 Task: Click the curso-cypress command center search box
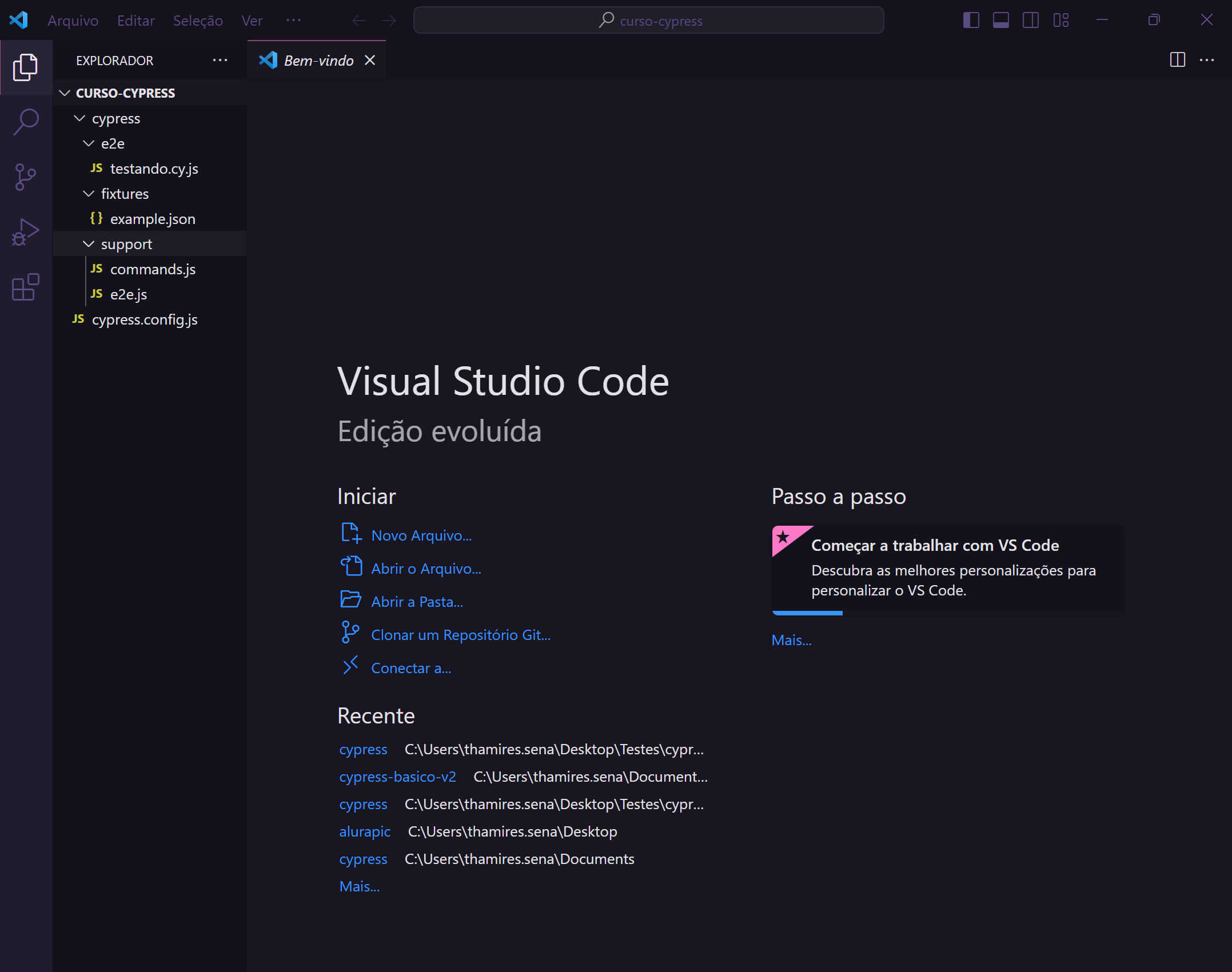[x=649, y=21]
